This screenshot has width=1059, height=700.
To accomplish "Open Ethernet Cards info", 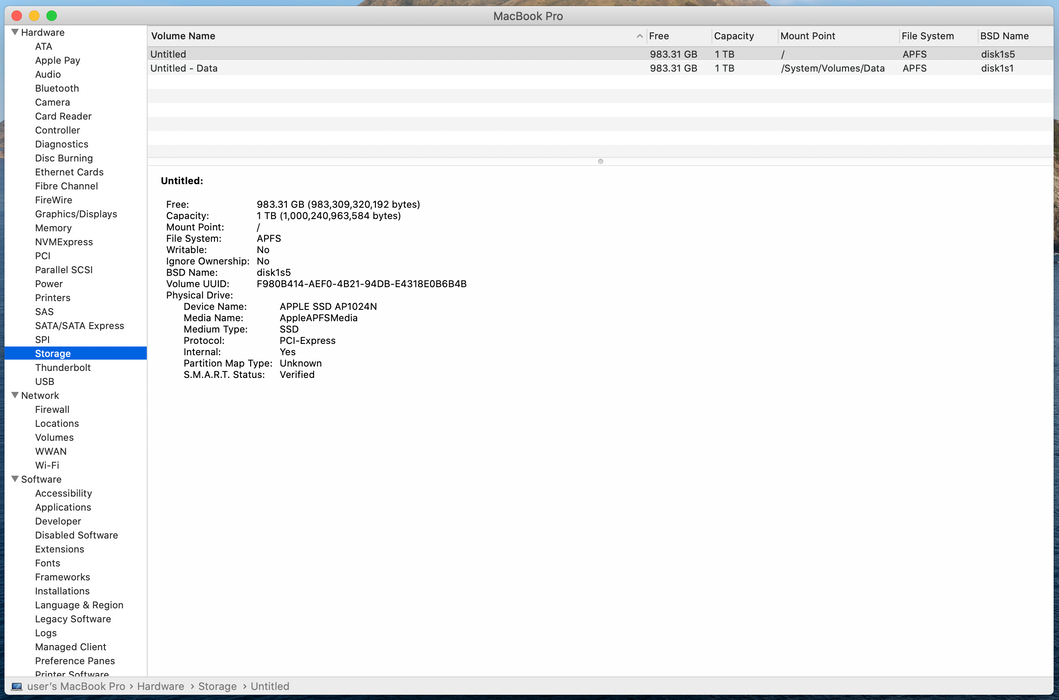I will (70, 172).
